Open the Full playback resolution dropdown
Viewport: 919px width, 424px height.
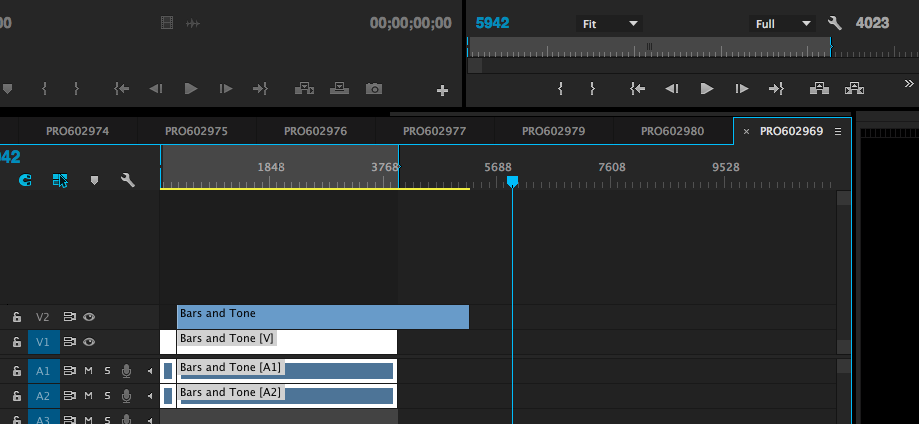point(782,24)
